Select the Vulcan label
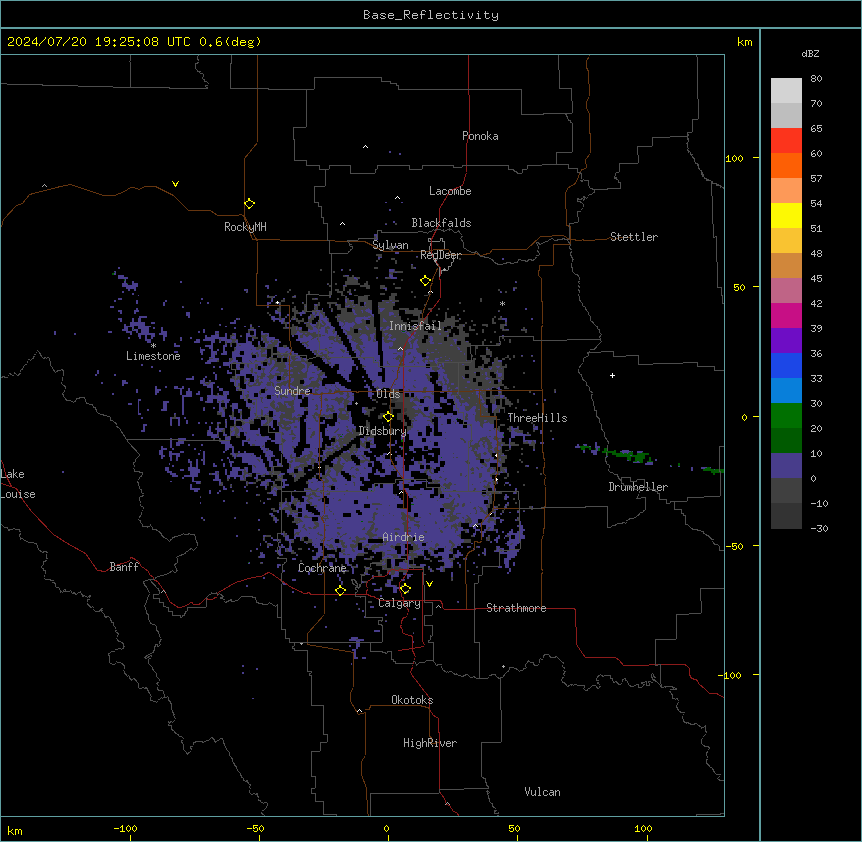Screen dimensions: 862x842 coord(542,792)
